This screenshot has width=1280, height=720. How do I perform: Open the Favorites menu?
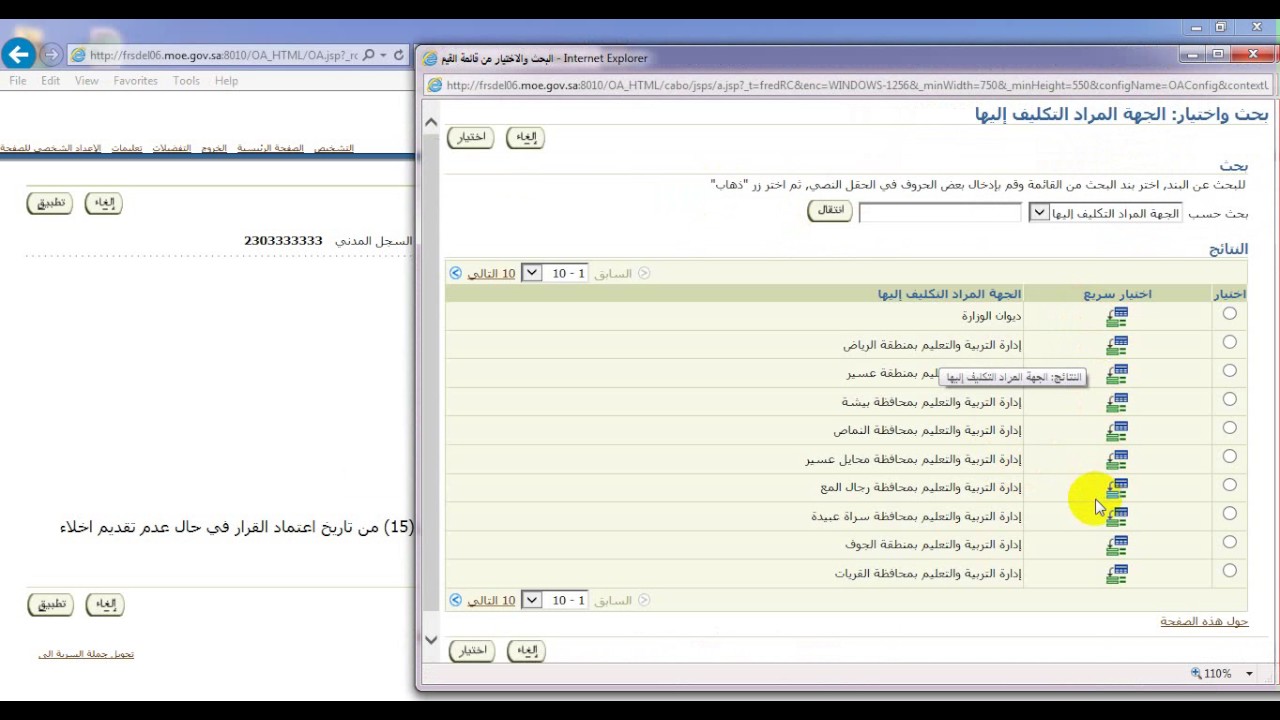coord(136,81)
